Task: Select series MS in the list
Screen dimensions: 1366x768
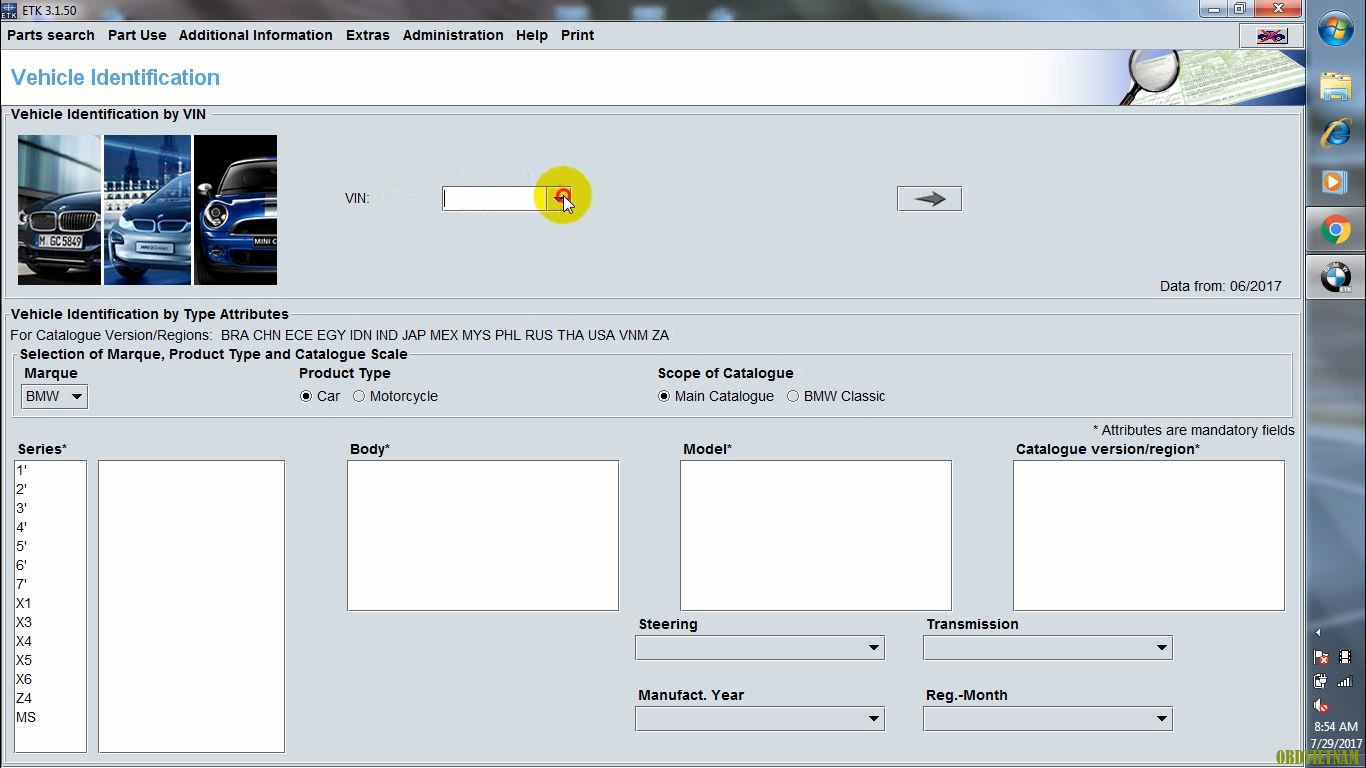Action: (x=50, y=717)
